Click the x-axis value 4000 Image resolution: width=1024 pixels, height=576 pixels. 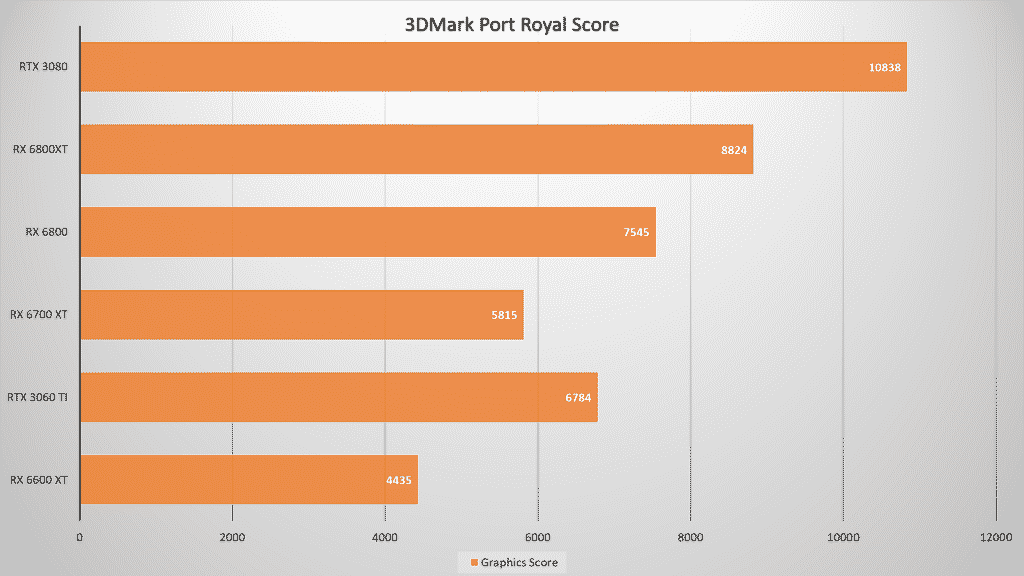tap(385, 537)
